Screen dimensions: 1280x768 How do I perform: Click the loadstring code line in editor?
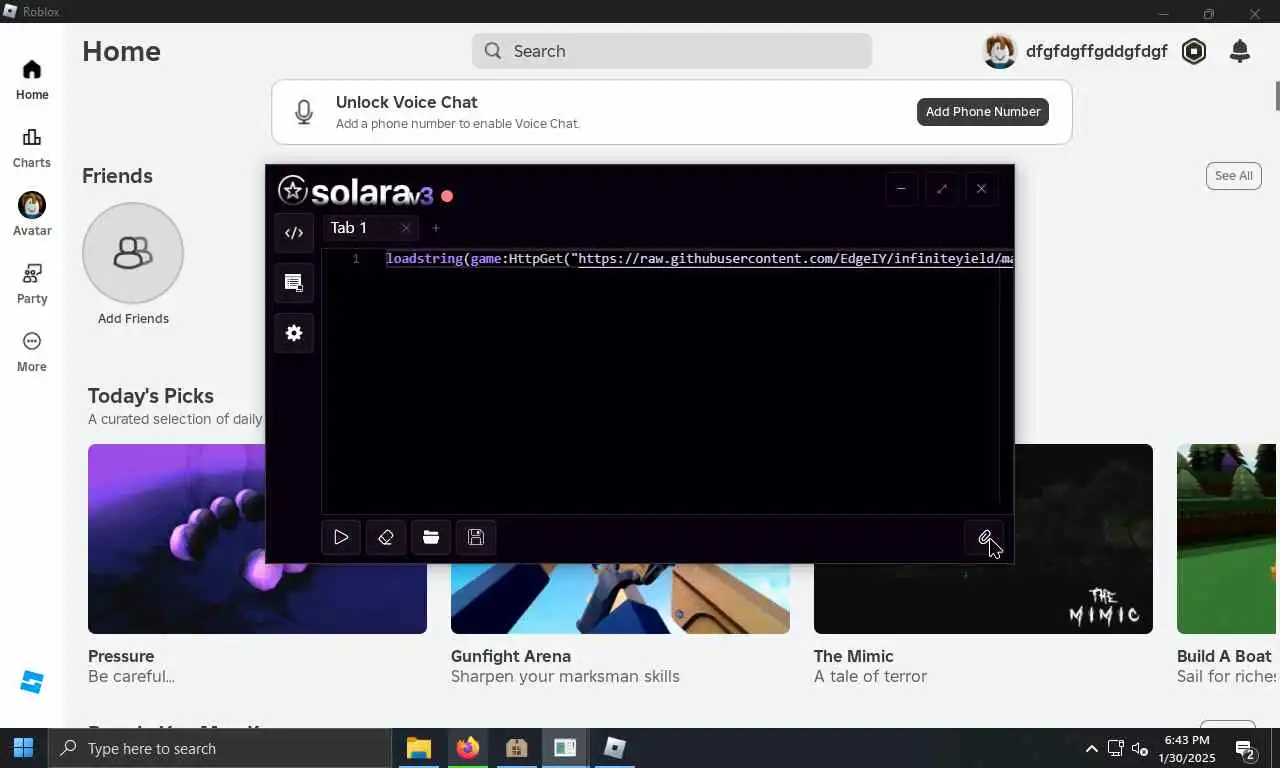[x=699, y=259]
